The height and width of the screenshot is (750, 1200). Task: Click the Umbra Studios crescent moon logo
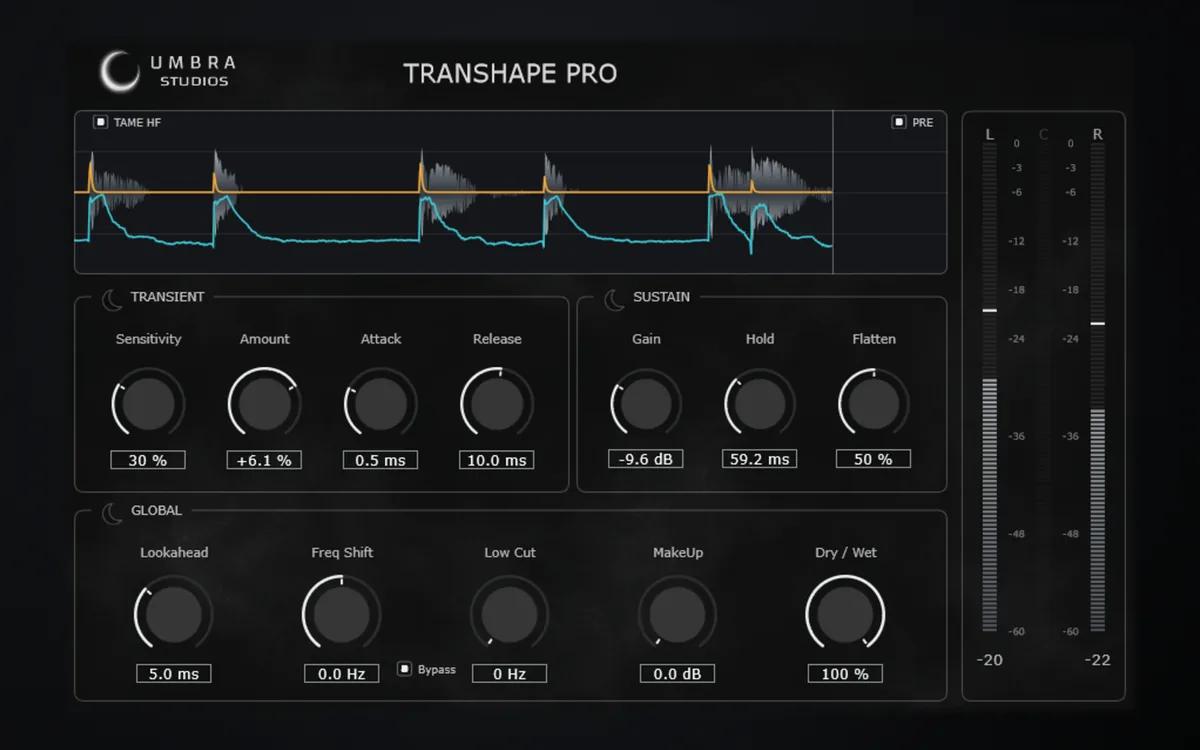point(120,71)
